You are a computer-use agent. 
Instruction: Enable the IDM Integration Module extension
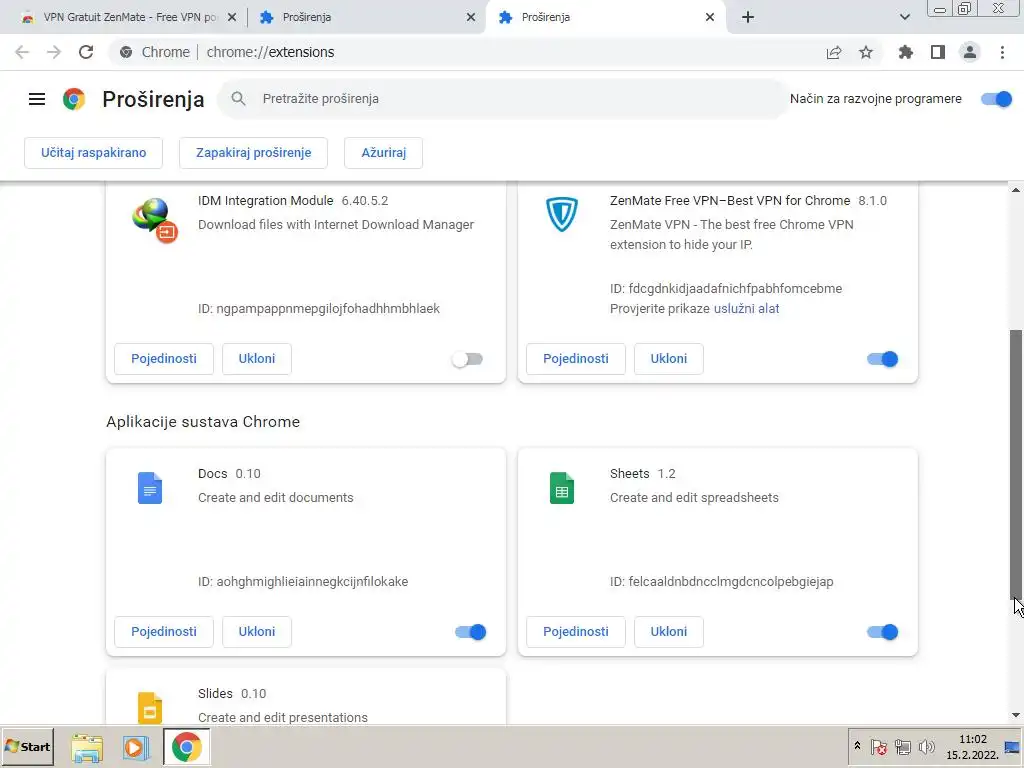pos(468,359)
